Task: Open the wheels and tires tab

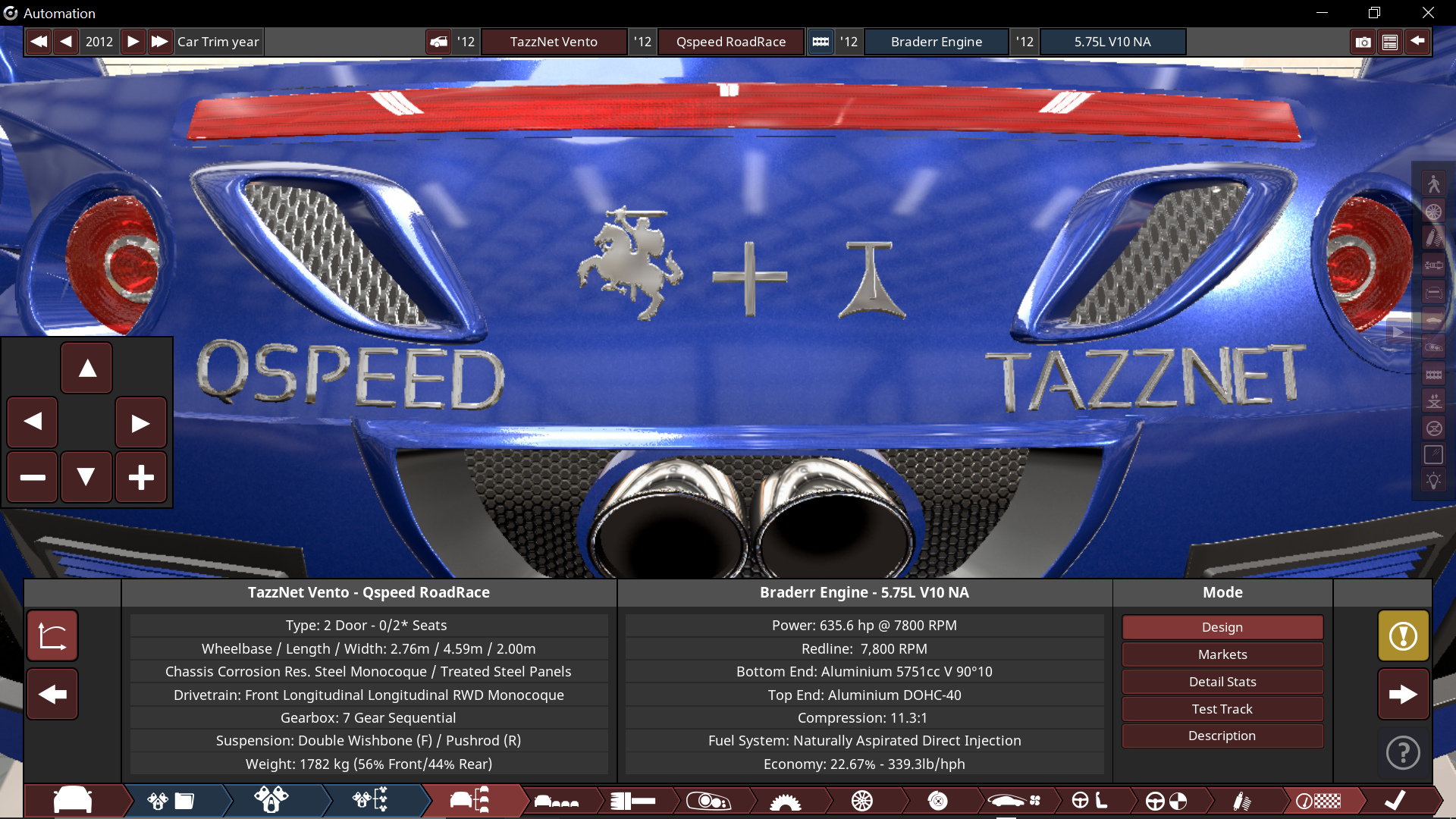Action: point(861,801)
